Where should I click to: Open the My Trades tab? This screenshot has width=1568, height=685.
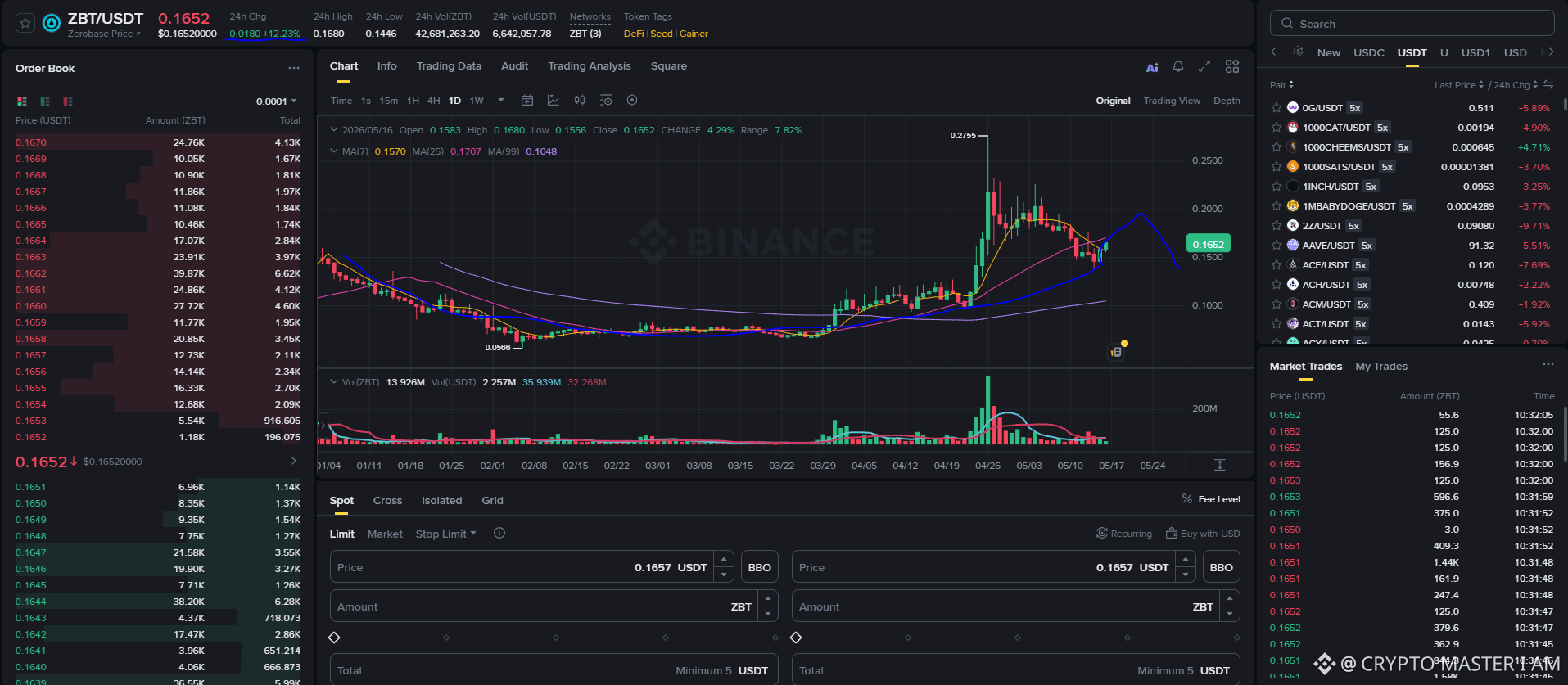pyautogui.click(x=1381, y=366)
